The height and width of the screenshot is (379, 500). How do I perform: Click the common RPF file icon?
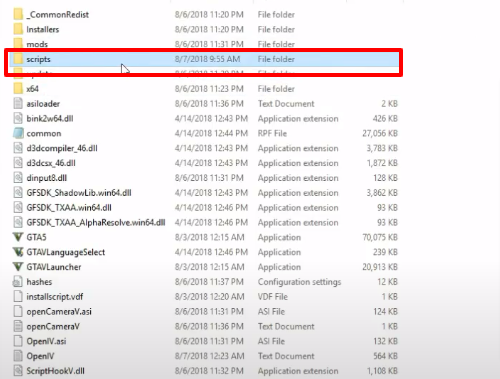18,133
